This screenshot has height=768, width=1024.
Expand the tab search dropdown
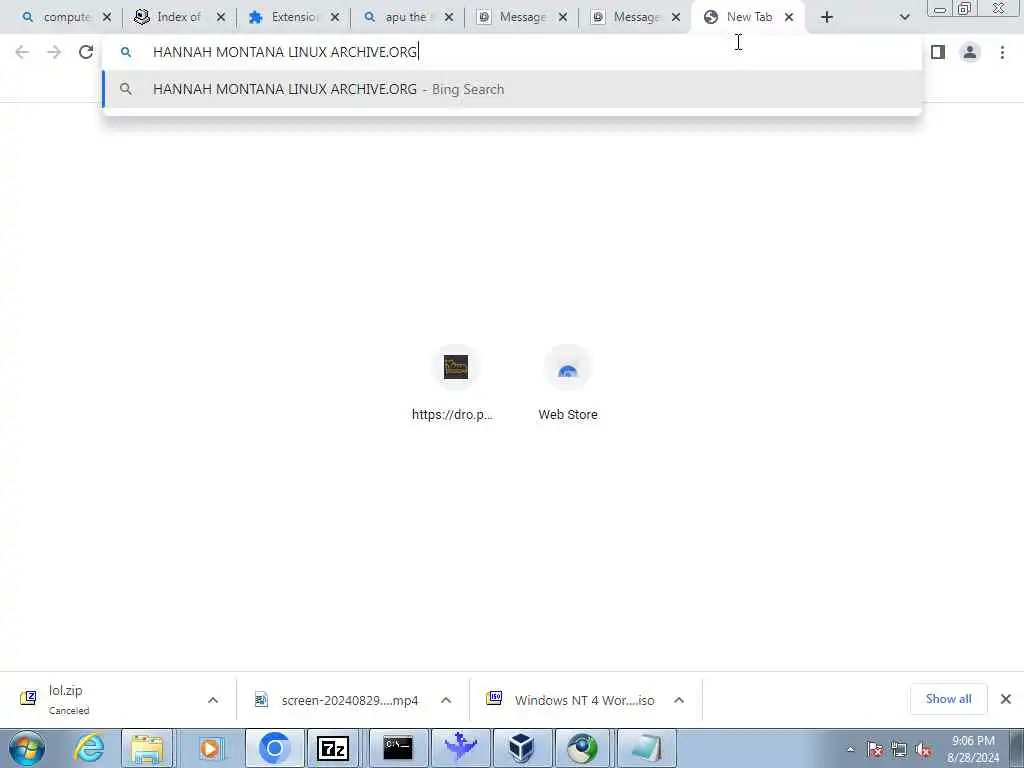point(904,18)
